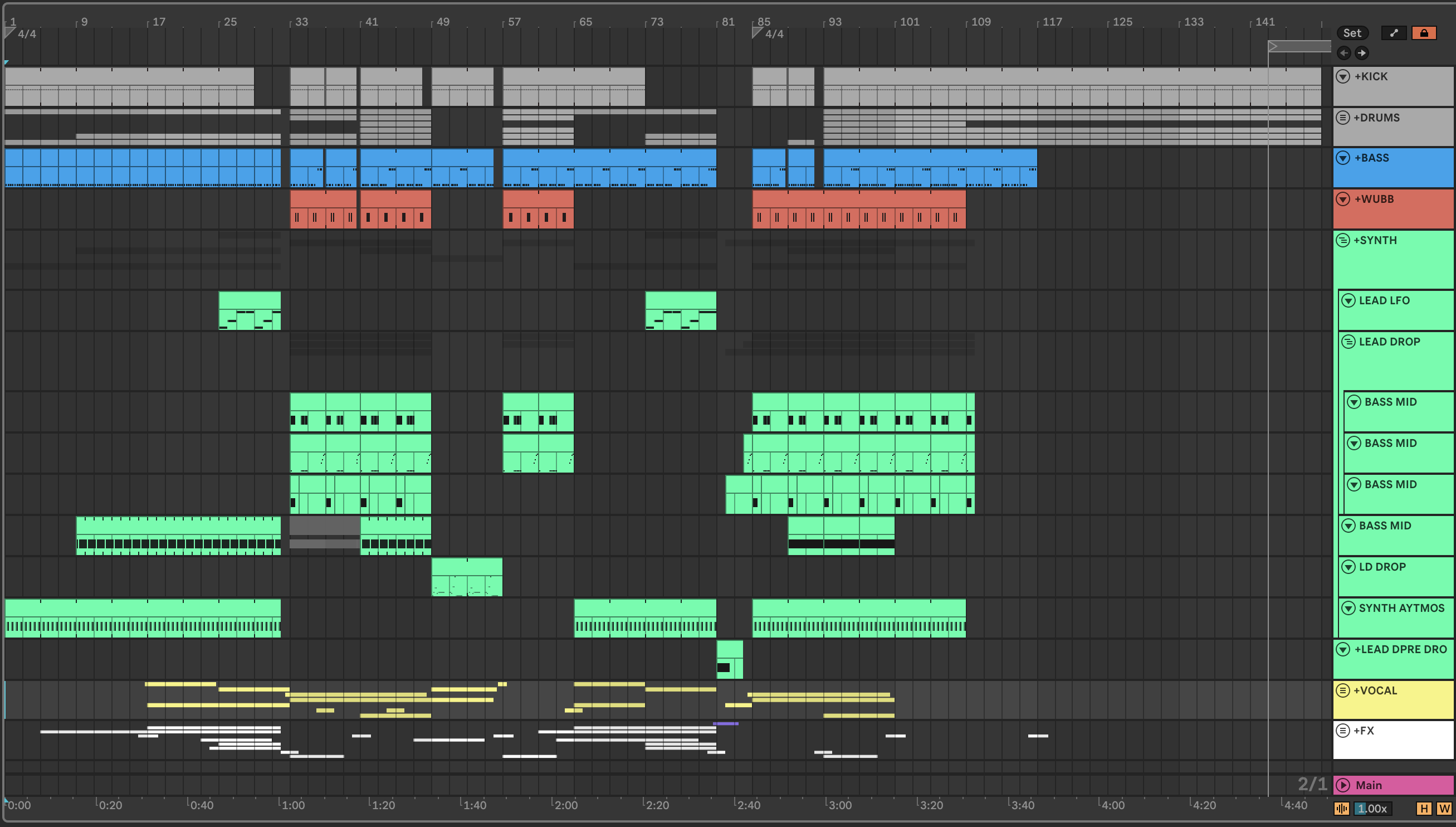Jump to next locator arrow
The image size is (1456, 827).
pyautogui.click(x=1362, y=53)
